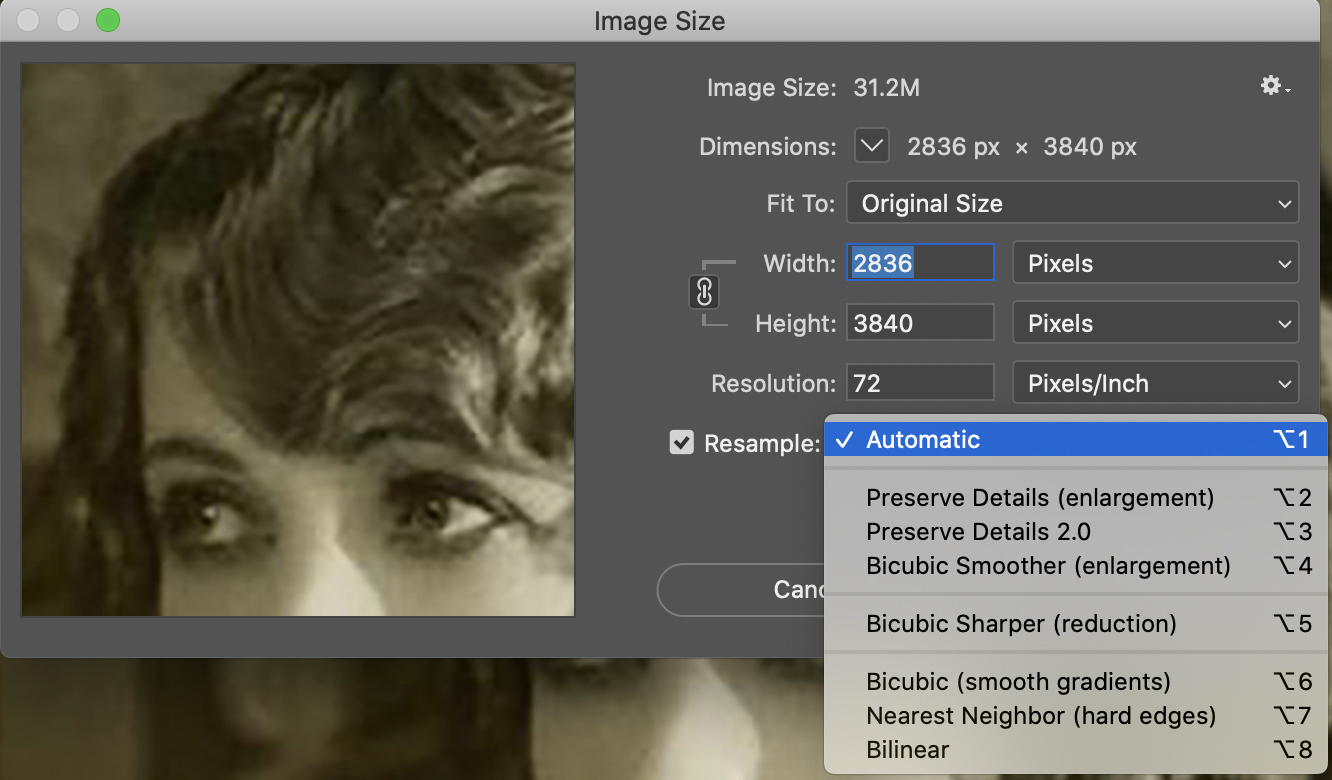Select Bicubic Sharper (reduction) option

click(1021, 624)
